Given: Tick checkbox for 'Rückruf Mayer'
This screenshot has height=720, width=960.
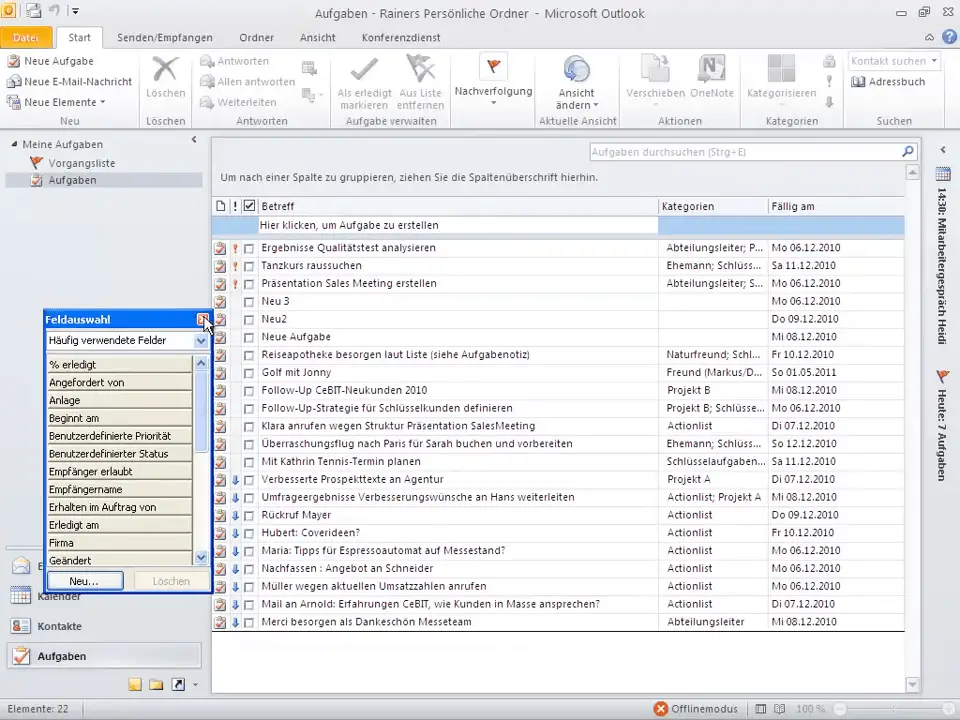Looking at the screenshot, I should (249, 516).
